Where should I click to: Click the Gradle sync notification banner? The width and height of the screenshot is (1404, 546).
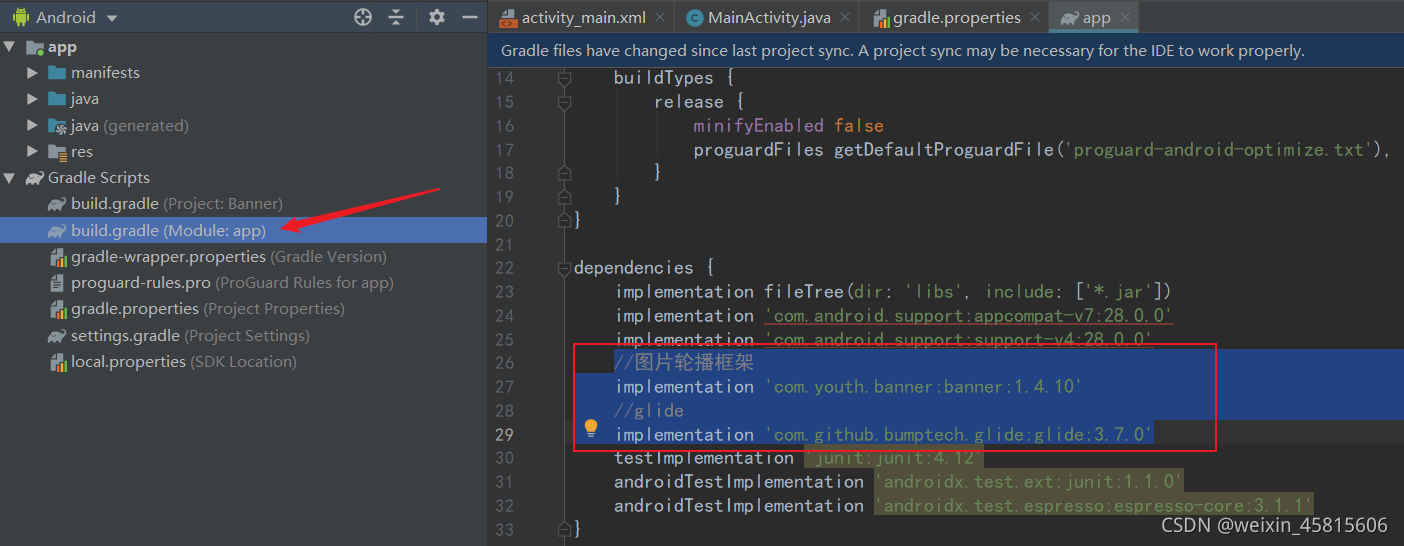946,50
